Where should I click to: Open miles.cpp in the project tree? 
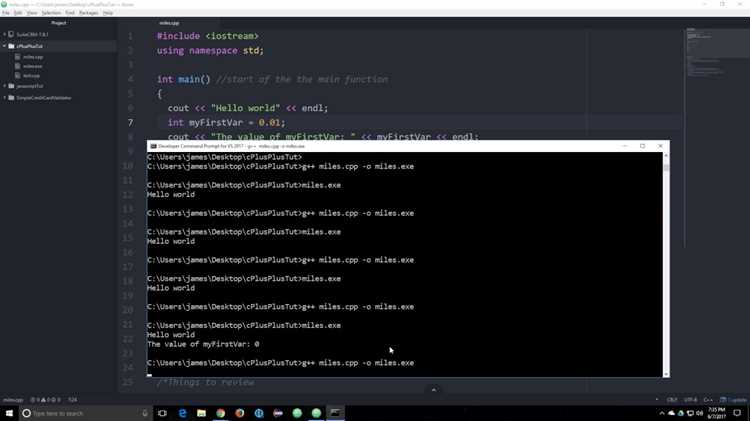(33, 57)
